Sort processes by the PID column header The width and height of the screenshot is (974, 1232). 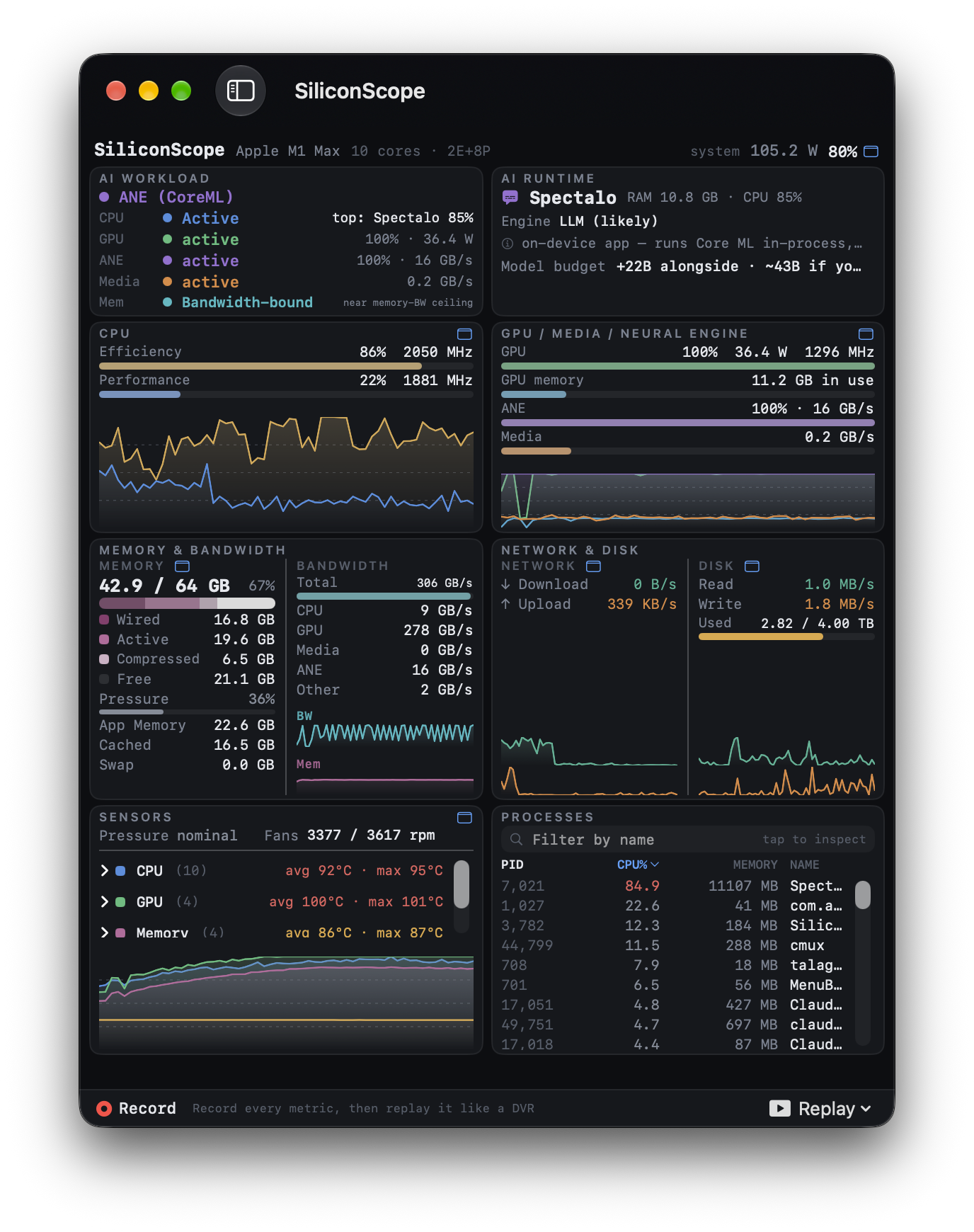[512, 865]
